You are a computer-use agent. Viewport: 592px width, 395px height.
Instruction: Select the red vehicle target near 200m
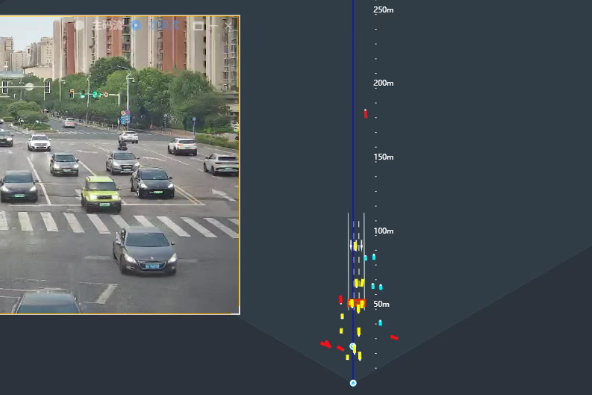(365, 114)
